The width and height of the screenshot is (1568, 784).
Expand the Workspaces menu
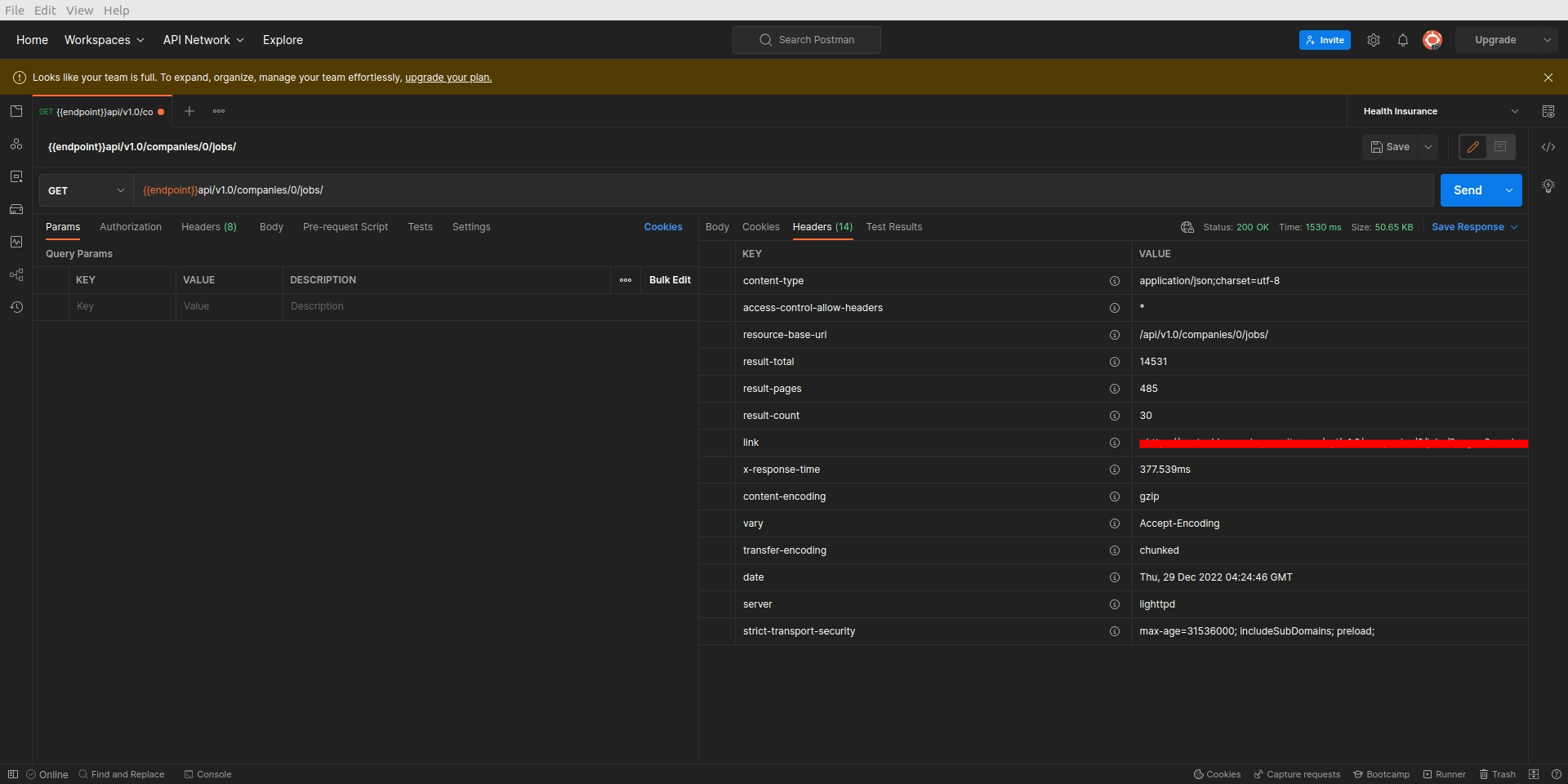tap(105, 40)
